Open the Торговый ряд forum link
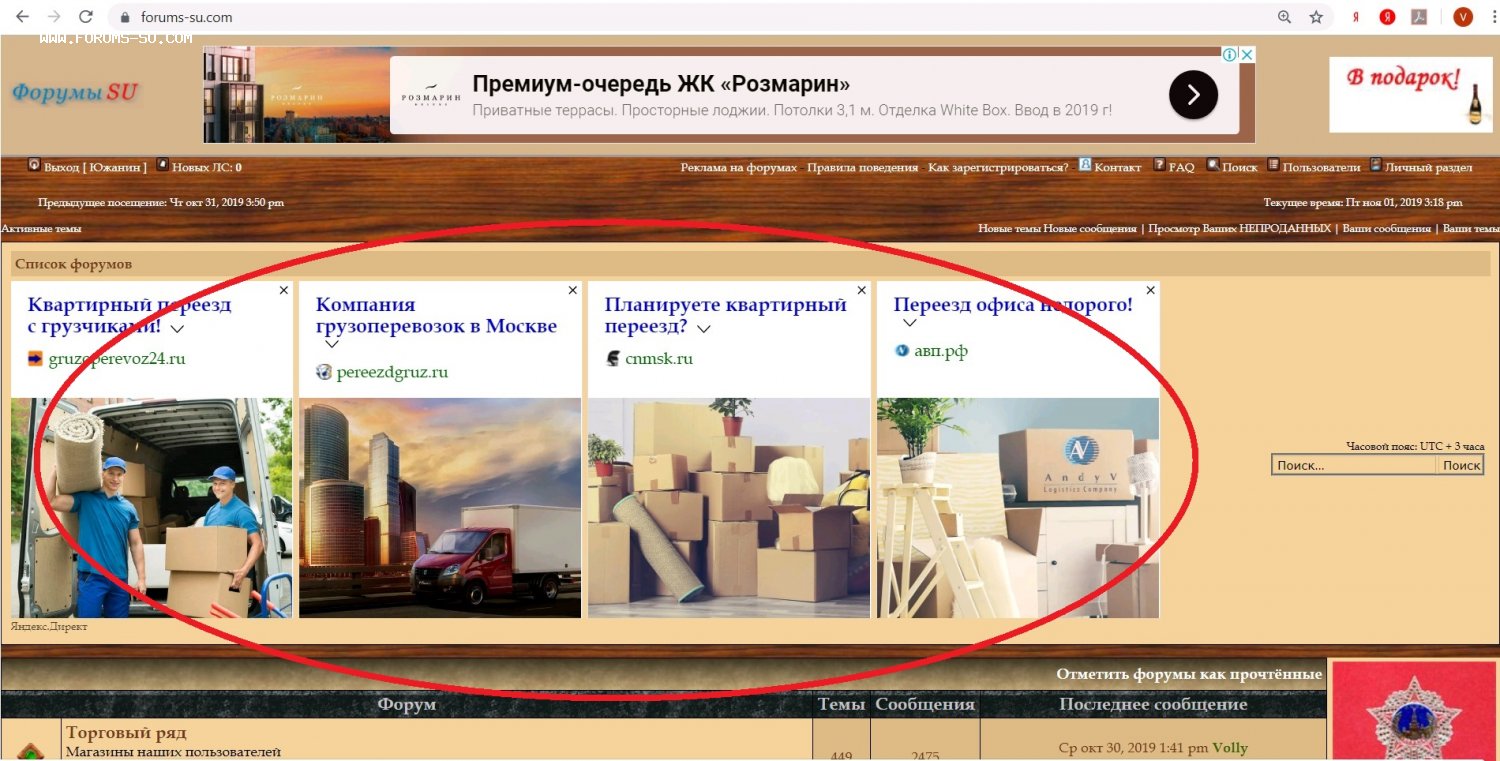Viewport: 1500px width, 761px height. pos(126,733)
